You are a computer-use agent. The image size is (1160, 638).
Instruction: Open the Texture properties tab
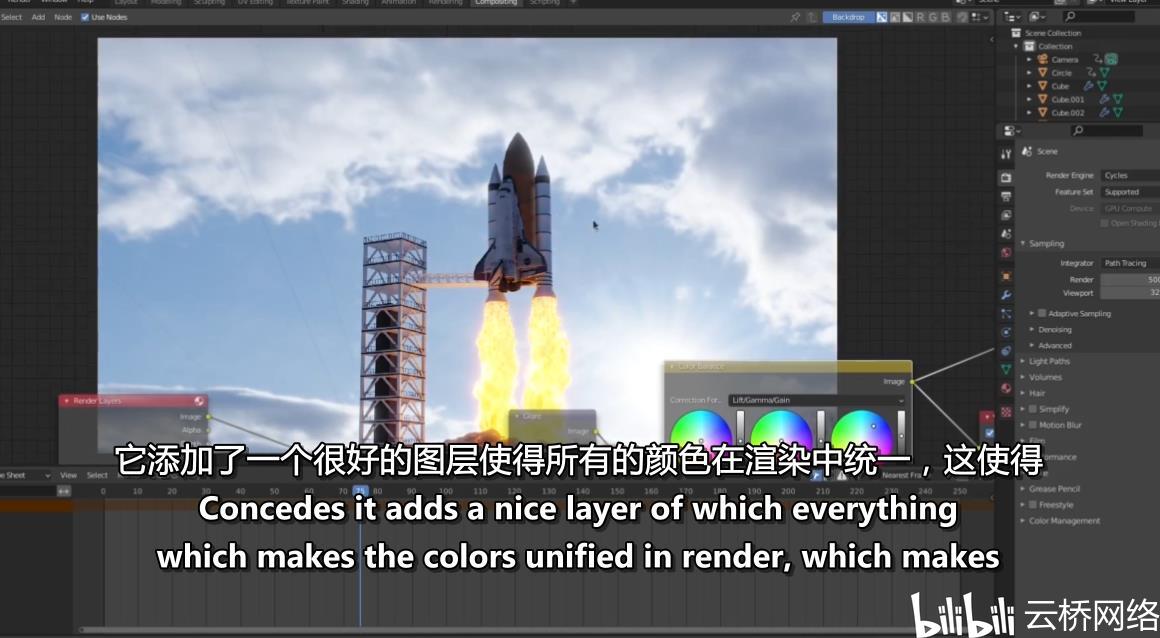tap(1005, 411)
